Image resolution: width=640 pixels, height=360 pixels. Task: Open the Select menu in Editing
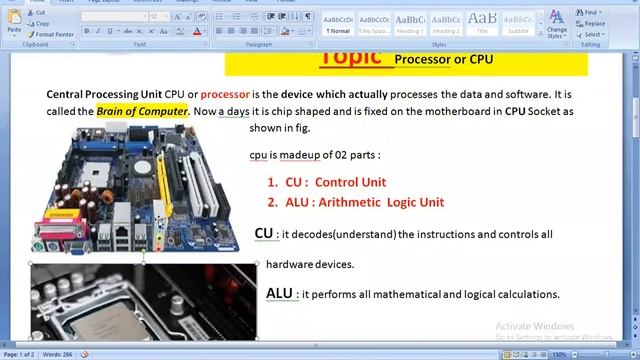pos(591,35)
